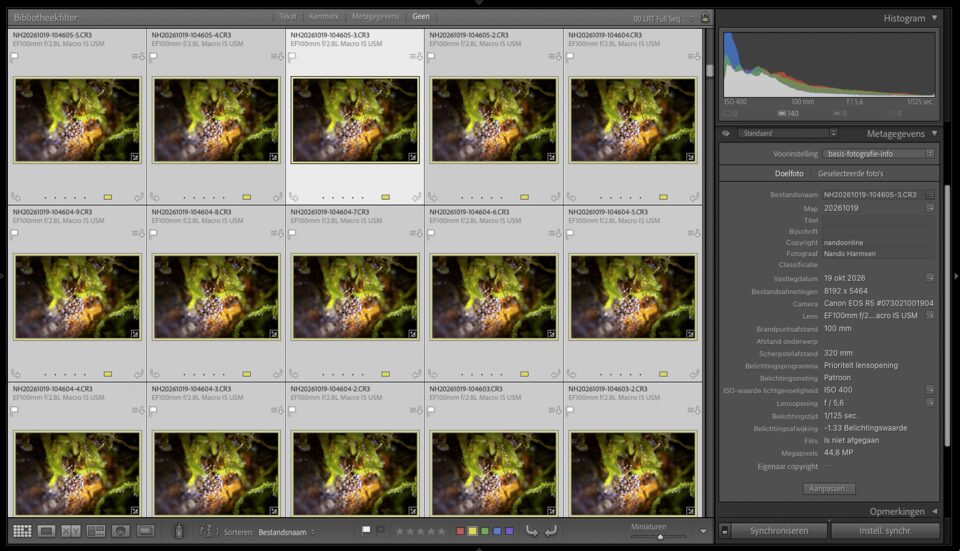Rotate left icon under NH20261019-104605-5.CR3
The width and height of the screenshot is (960, 551).
pyautogui.click(x=16, y=197)
